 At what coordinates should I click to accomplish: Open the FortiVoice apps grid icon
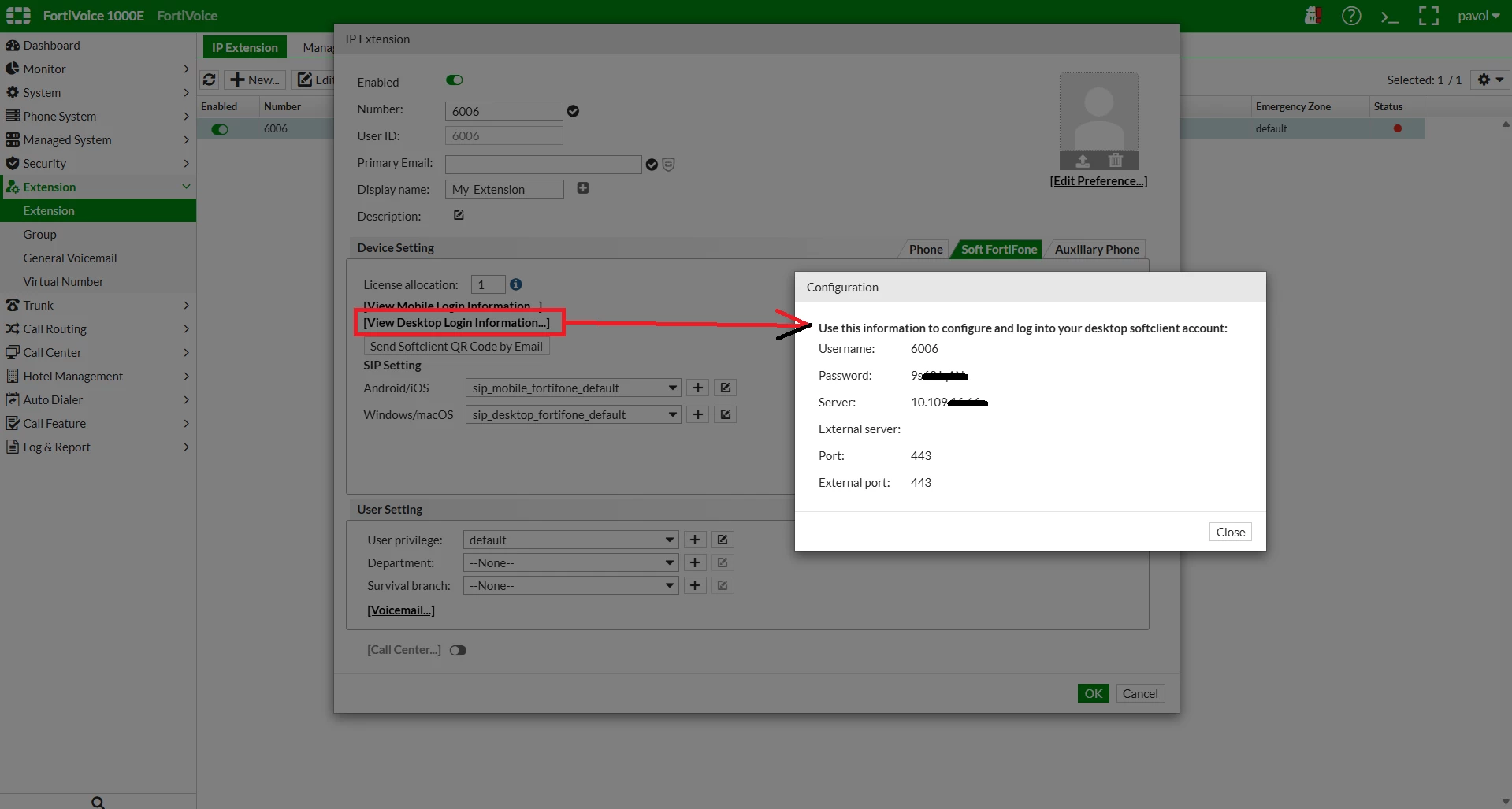pos(18,16)
